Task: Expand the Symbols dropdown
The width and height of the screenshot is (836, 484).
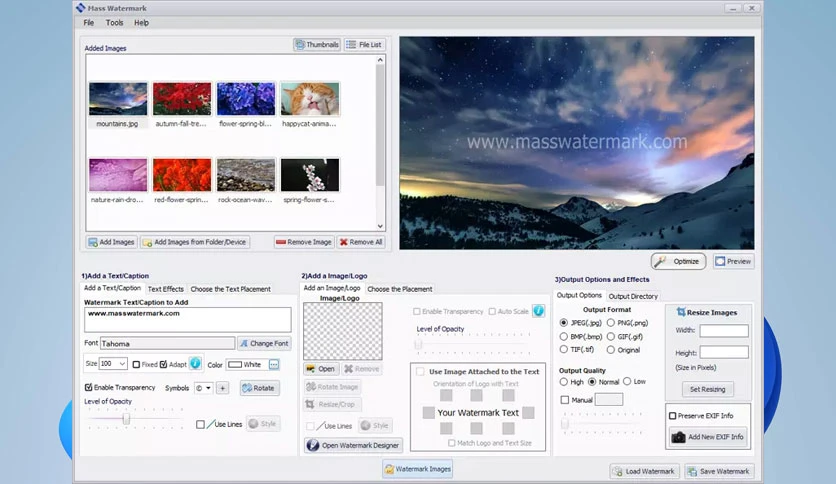Action: tap(204, 388)
